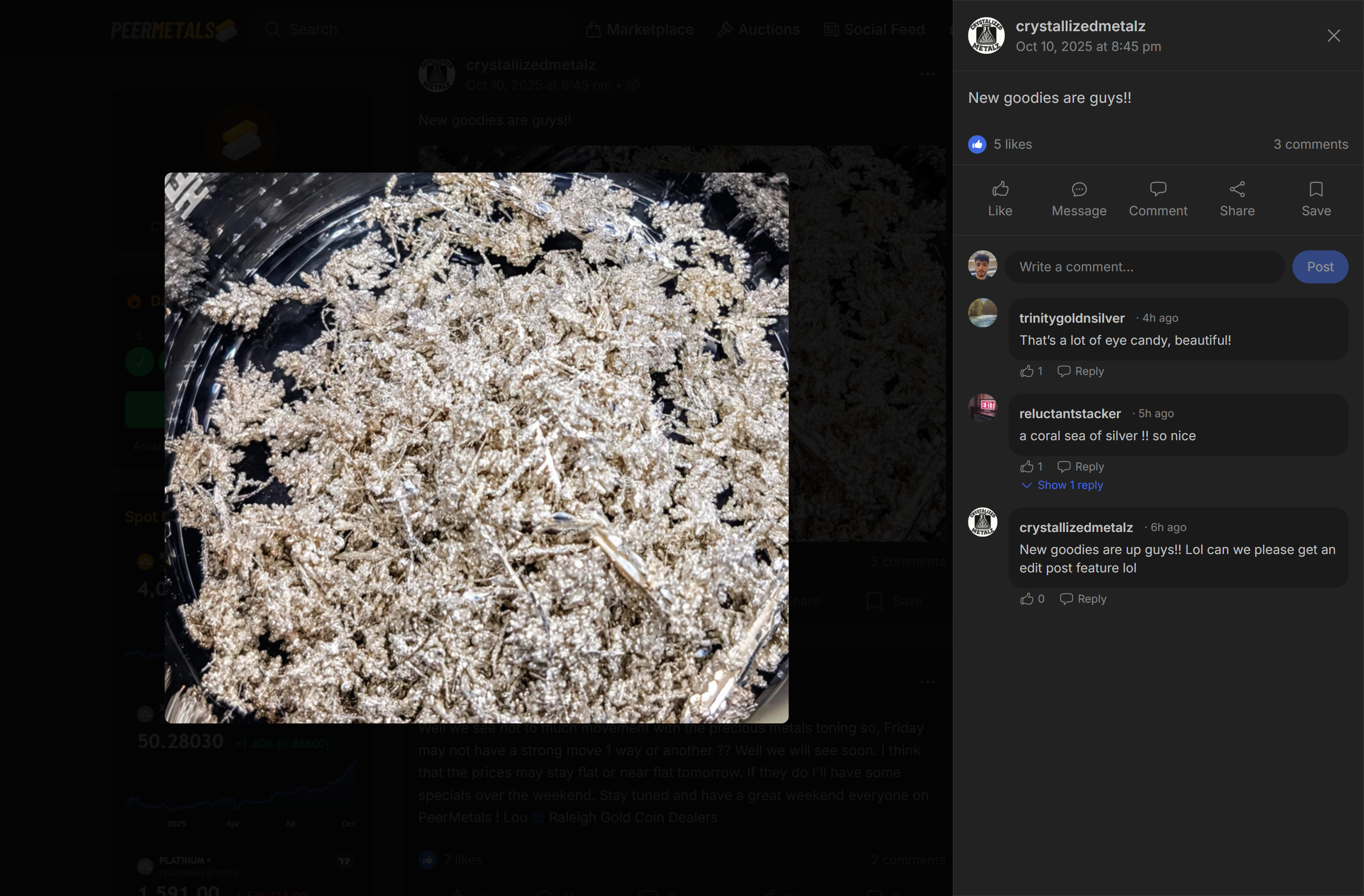
Task: Like crystallizedmetalz's comment with zero likes
Action: coord(1026,599)
